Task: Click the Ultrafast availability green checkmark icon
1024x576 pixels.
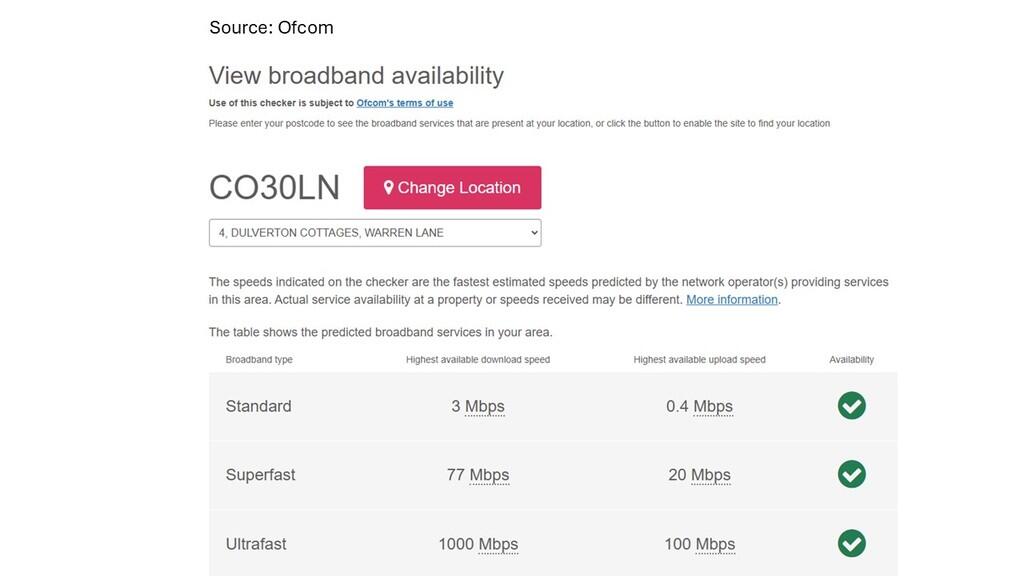Action: click(x=852, y=543)
